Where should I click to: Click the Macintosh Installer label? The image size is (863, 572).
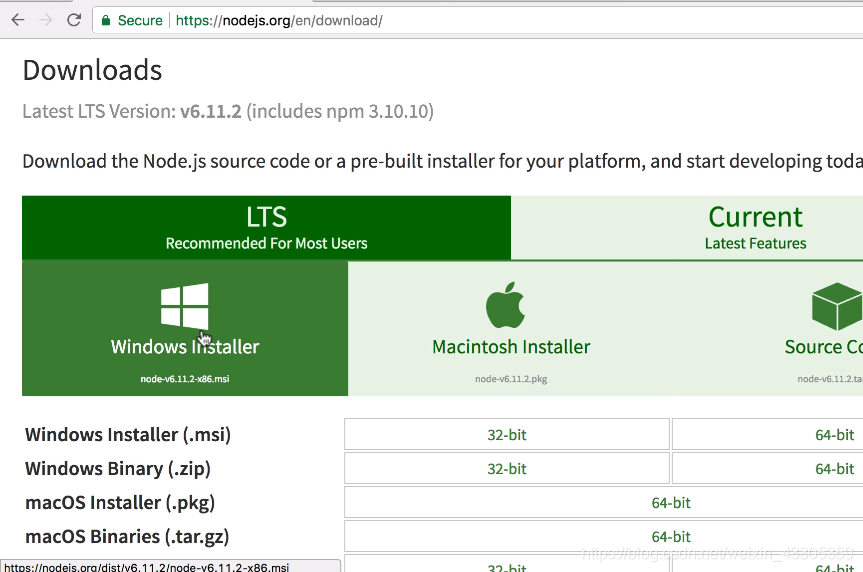[511, 347]
